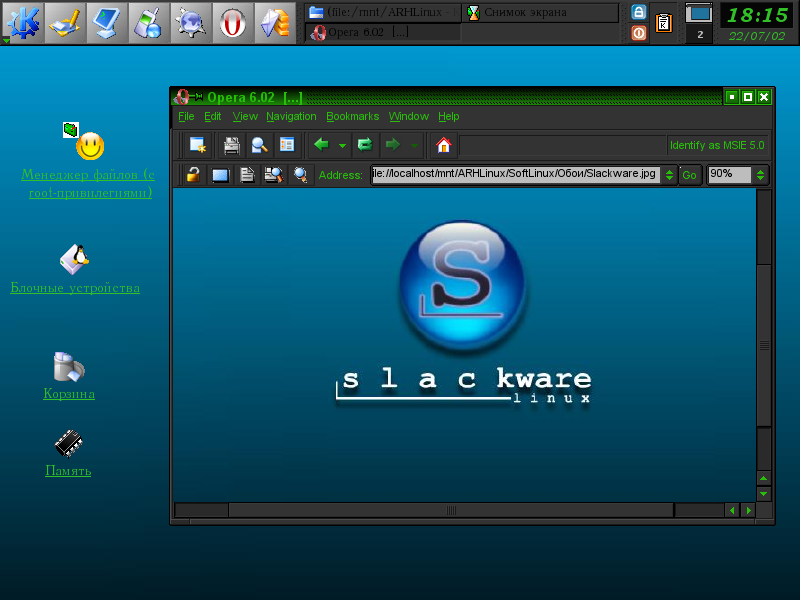Image resolution: width=800 pixels, height=600 pixels.
Task: Toggle the document mode icon in address bar
Action: (x=246, y=175)
